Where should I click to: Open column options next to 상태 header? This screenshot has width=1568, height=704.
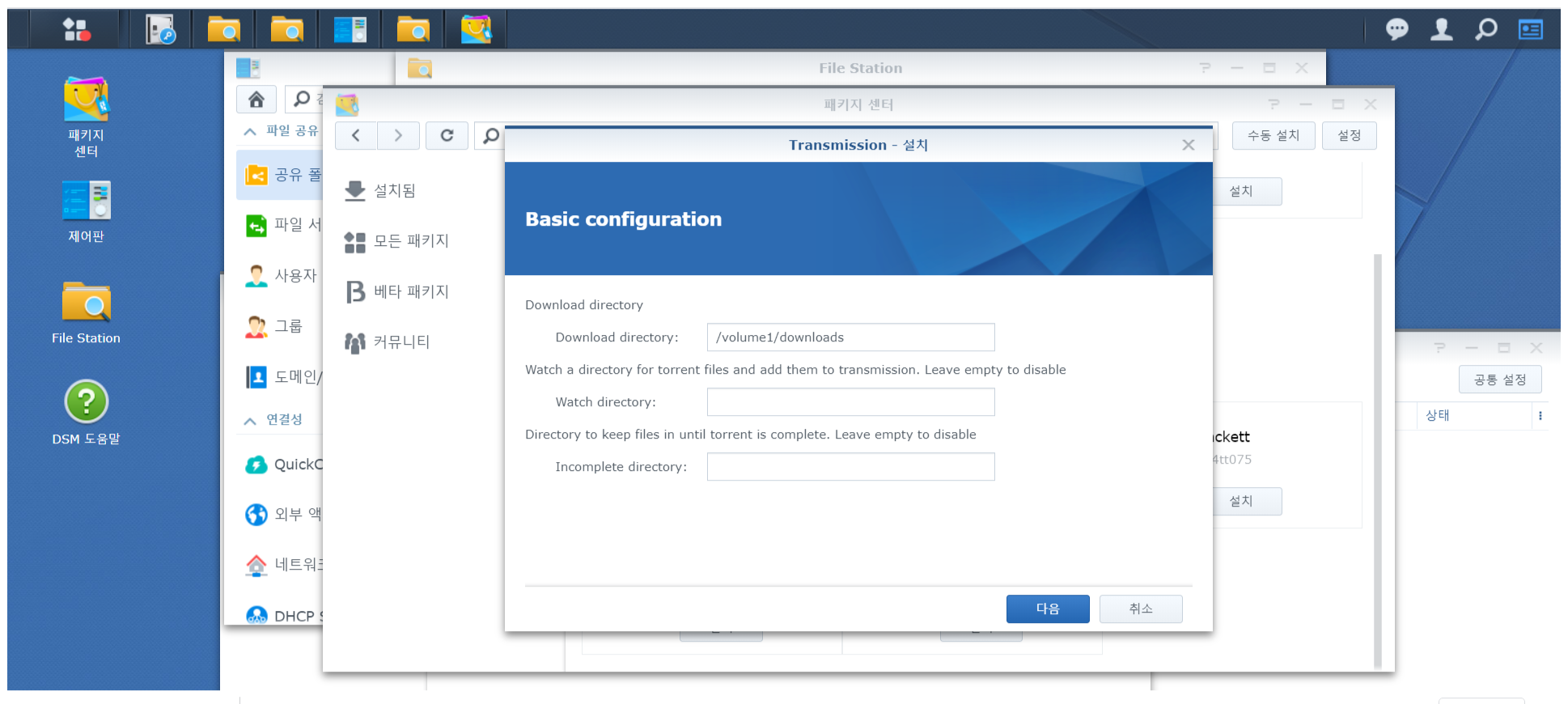point(1540,416)
